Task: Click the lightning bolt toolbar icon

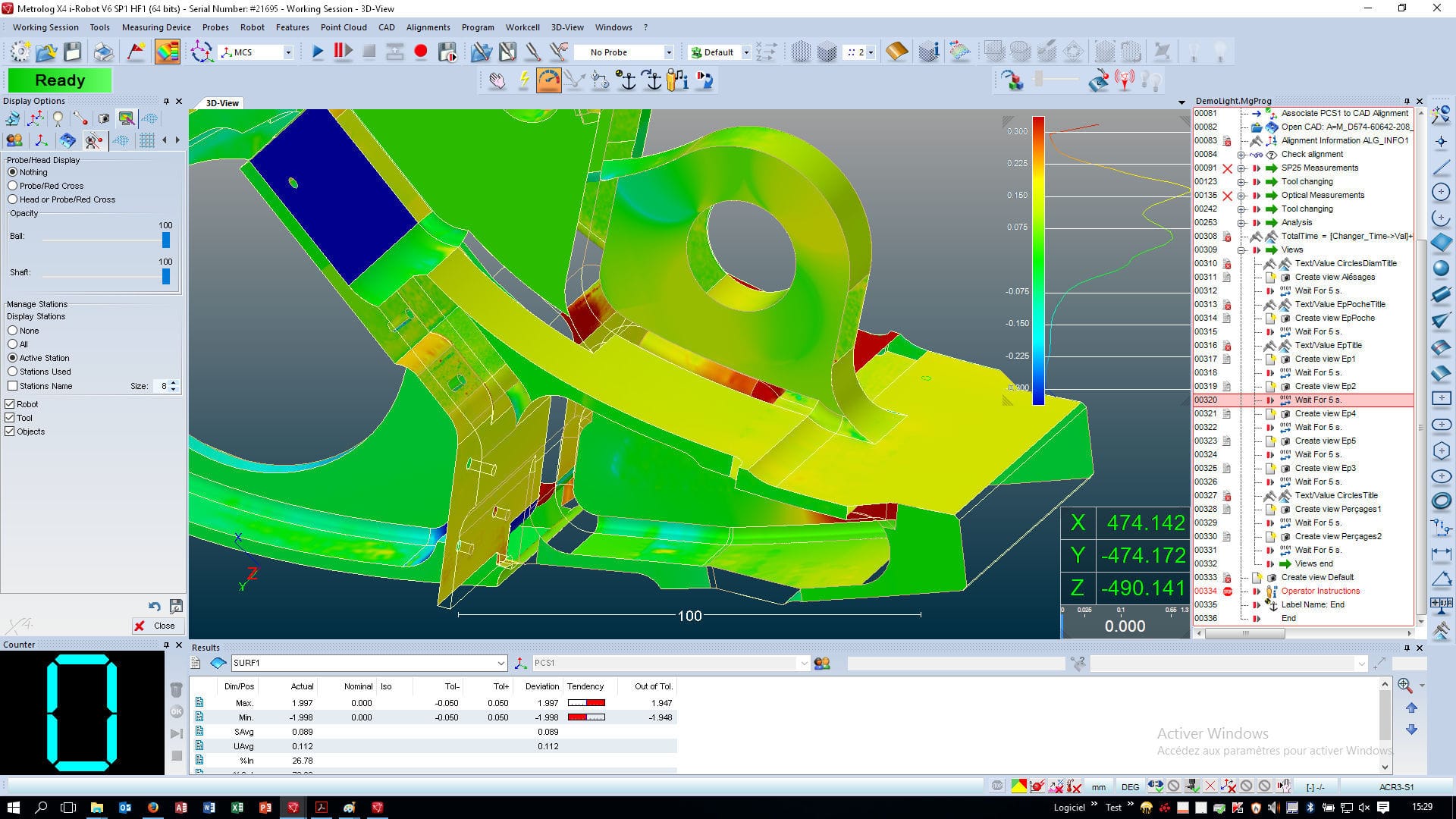Action: [523, 80]
